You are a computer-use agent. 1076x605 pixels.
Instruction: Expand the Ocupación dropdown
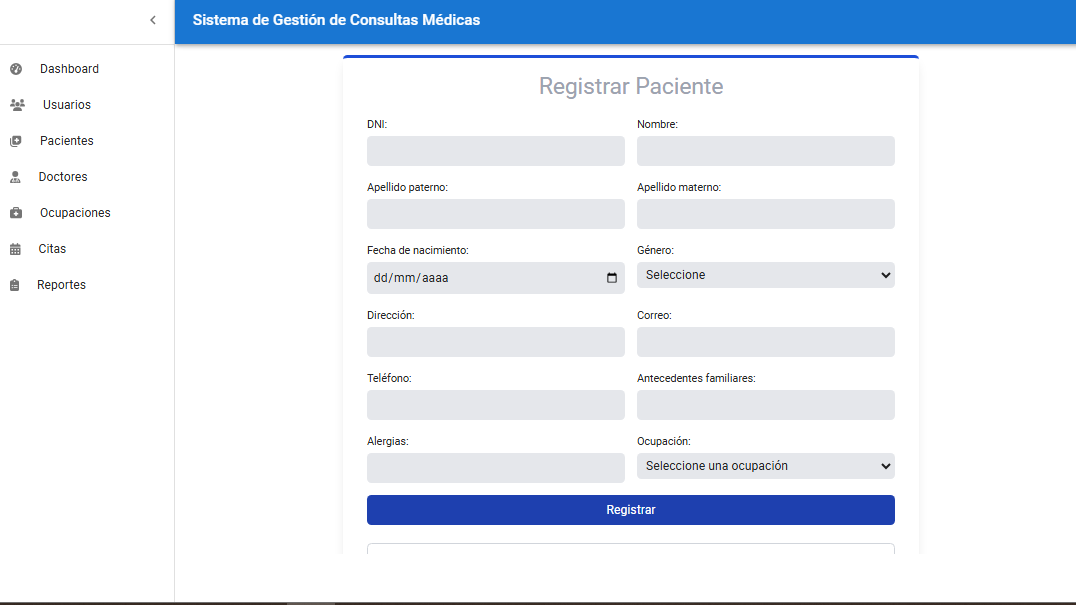(x=765, y=466)
